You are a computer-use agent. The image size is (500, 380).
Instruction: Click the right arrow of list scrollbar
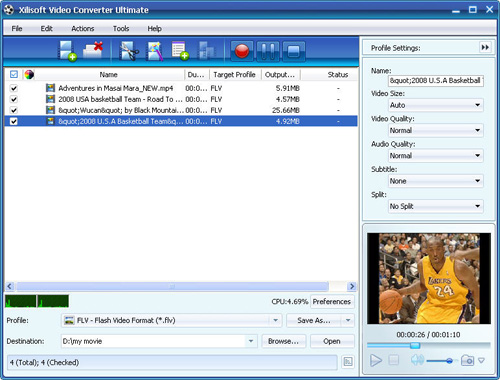[351, 286]
